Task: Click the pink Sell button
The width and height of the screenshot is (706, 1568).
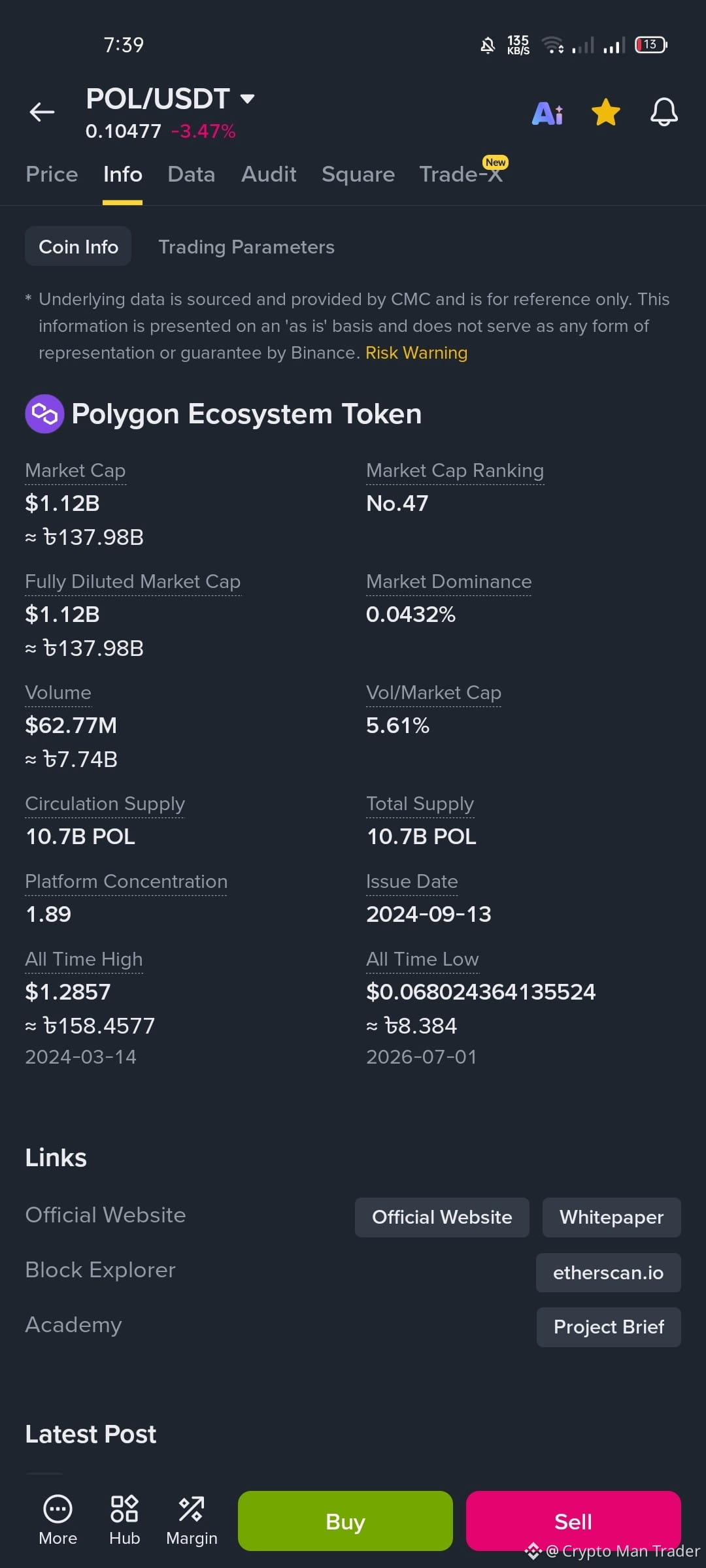Action: (x=573, y=1521)
